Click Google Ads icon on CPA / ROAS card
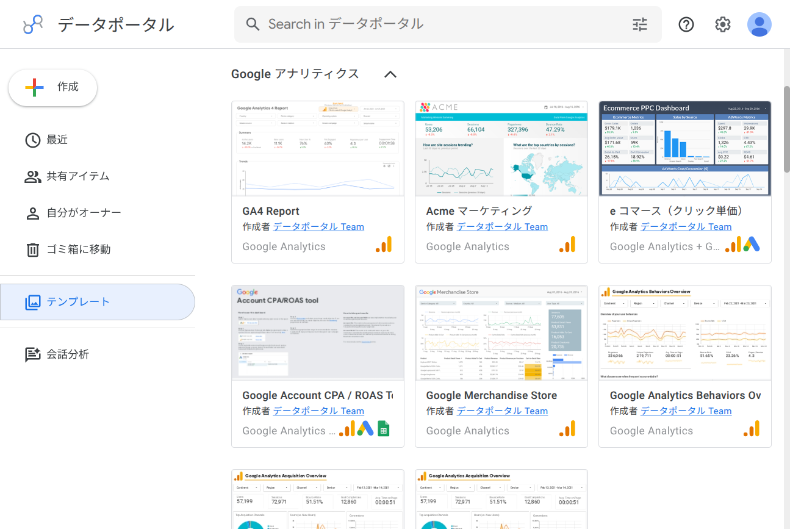The width and height of the screenshot is (790, 529). click(x=365, y=428)
